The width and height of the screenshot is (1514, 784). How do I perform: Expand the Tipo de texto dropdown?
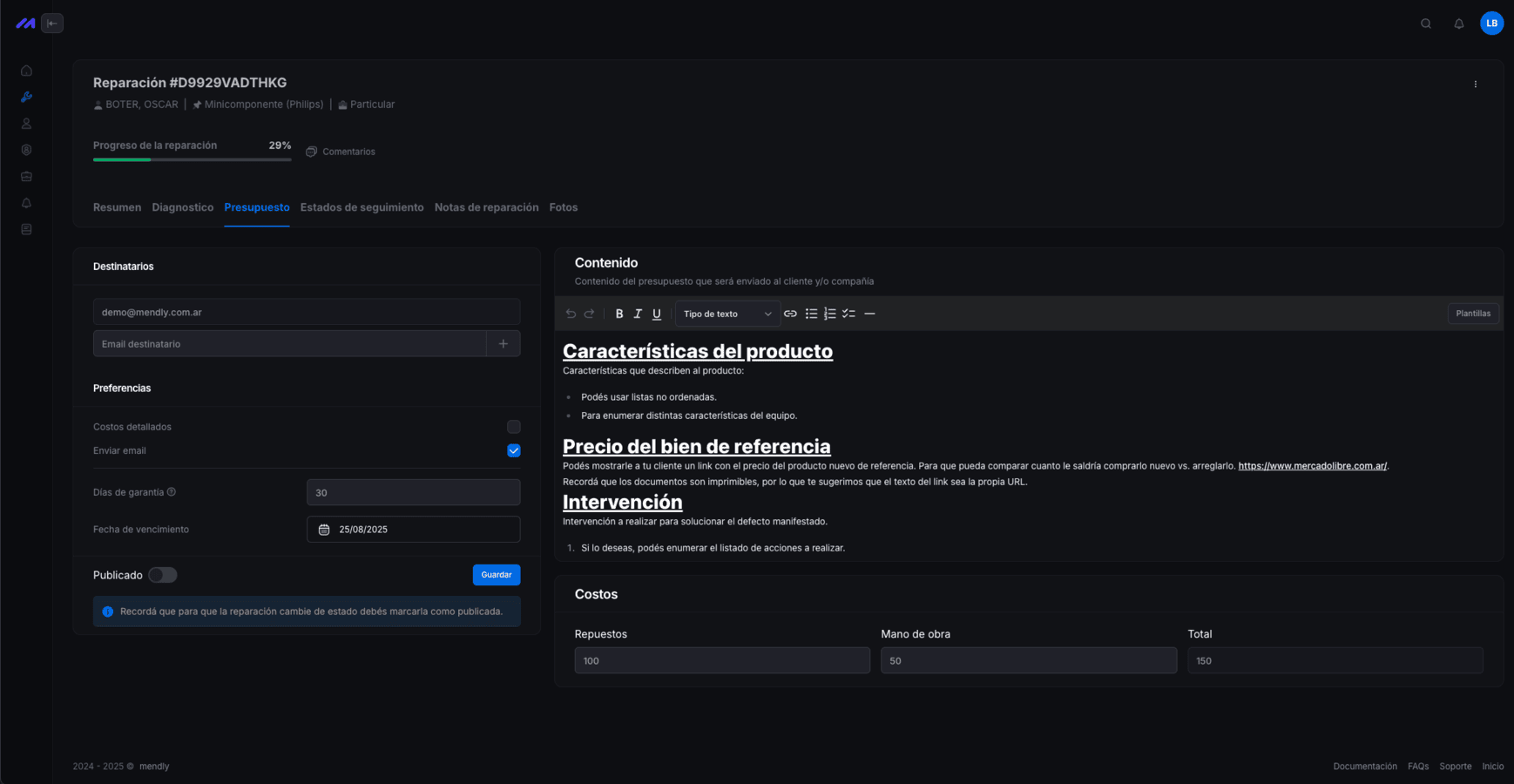tap(727, 314)
